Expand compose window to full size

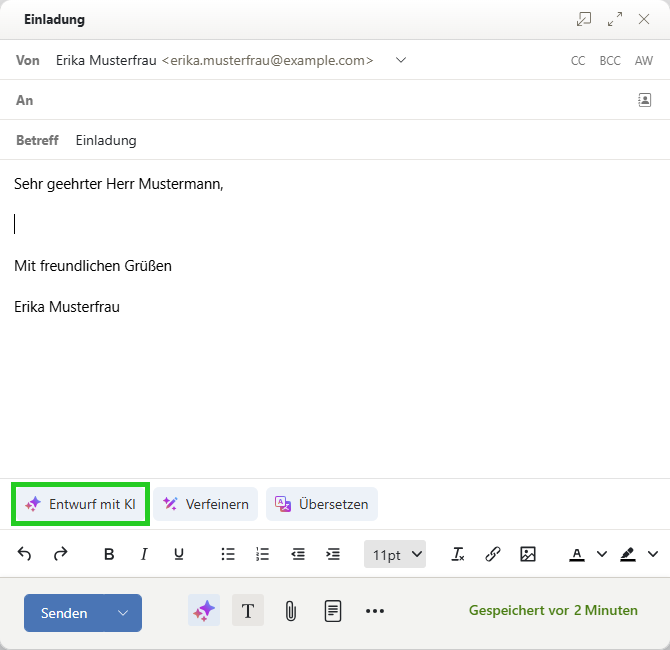[615, 19]
